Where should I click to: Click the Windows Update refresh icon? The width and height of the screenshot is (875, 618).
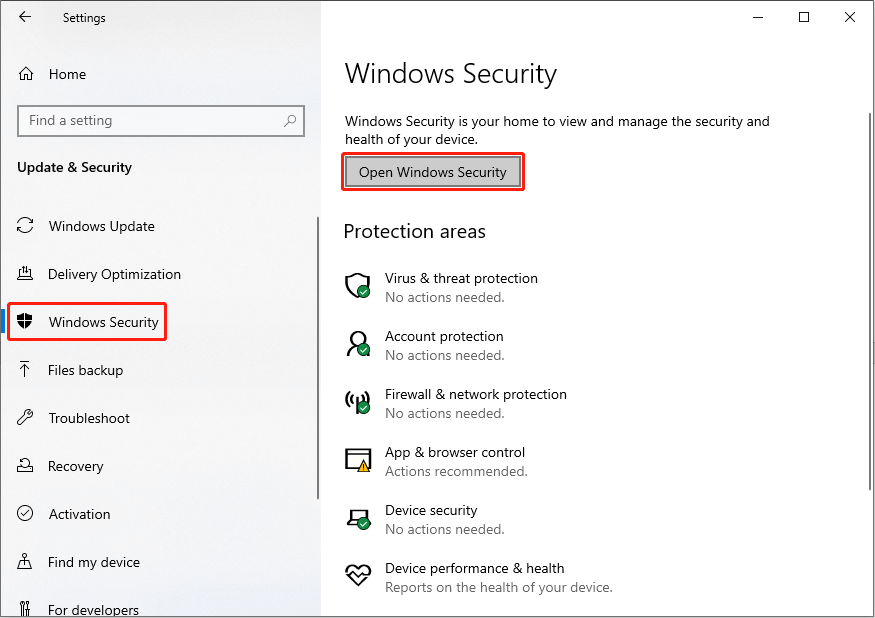click(24, 226)
